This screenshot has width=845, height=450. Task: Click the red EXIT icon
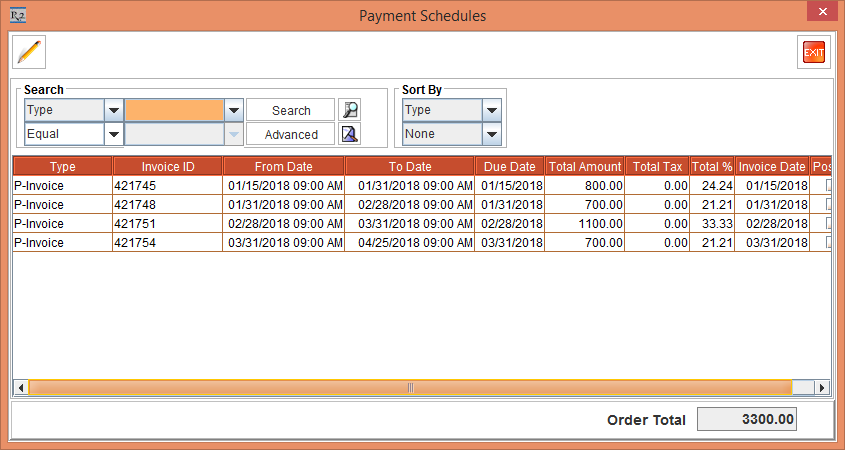(x=814, y=52)
